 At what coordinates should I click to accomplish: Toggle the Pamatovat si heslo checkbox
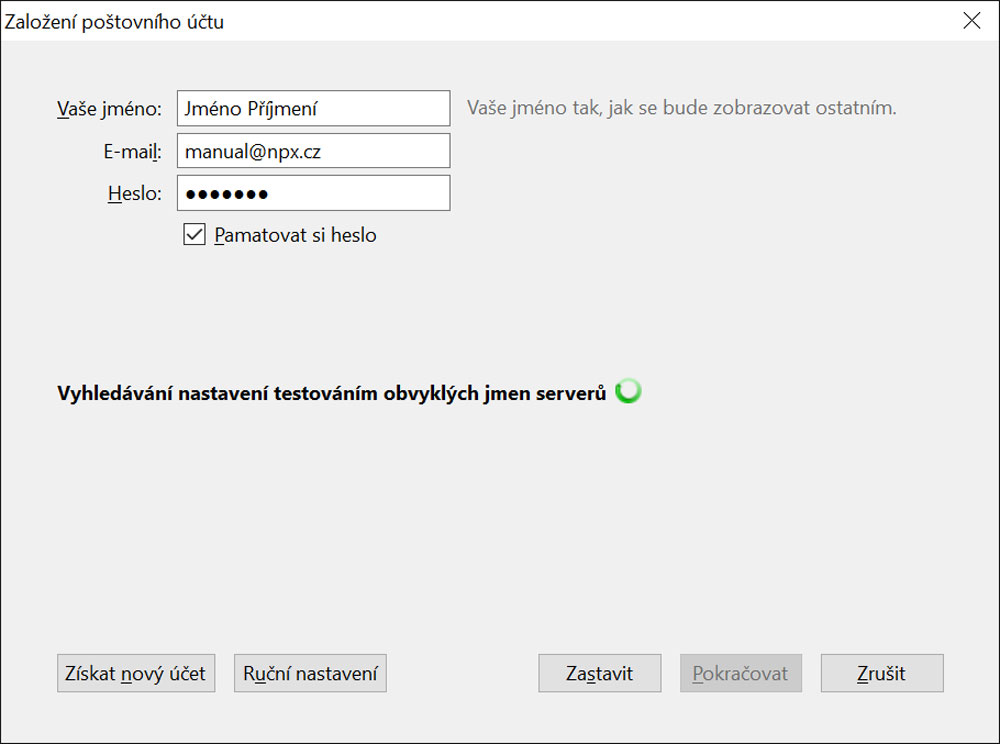point(195,235)
